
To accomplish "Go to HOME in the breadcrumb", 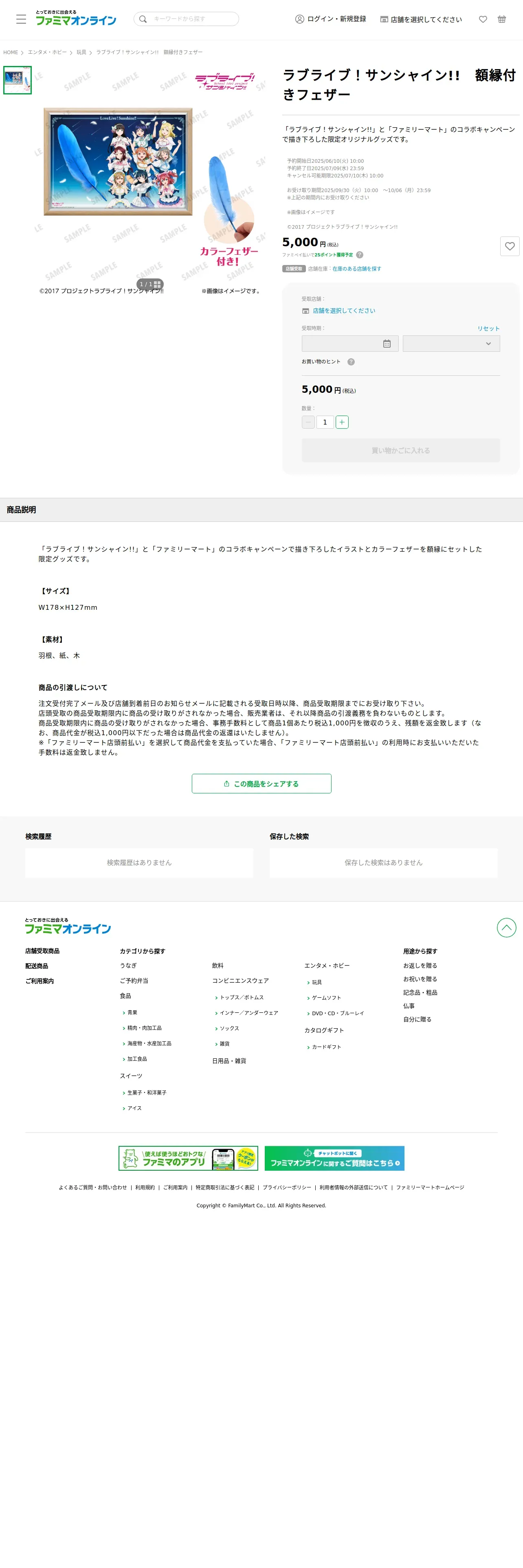I will coord(11,53).
